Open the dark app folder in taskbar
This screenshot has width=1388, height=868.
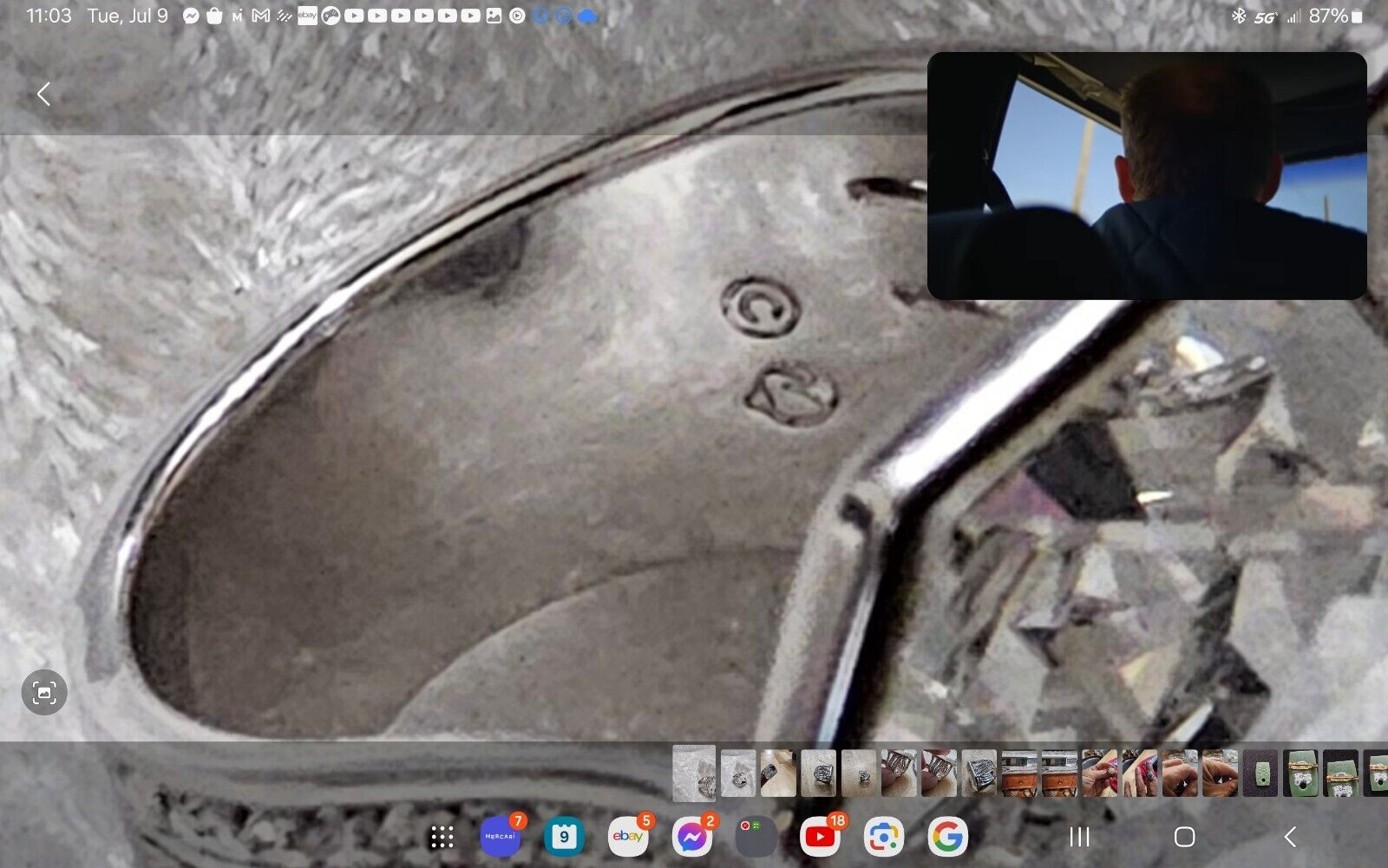click(x=756, y=837)
